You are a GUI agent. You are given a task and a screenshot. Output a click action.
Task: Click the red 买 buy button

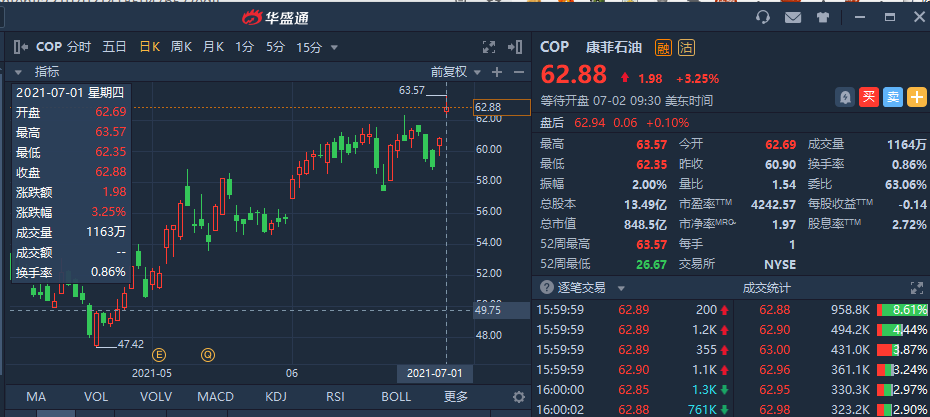(869, 97)
